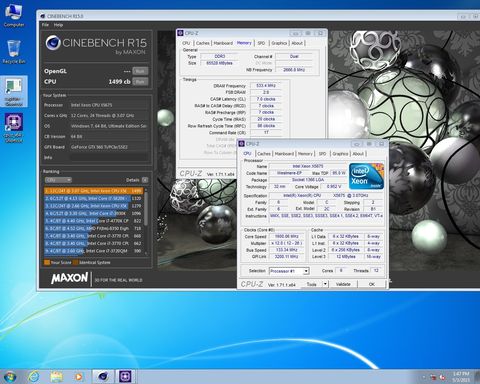Click the Validate button in CPU-Z

tap(343, 284)
